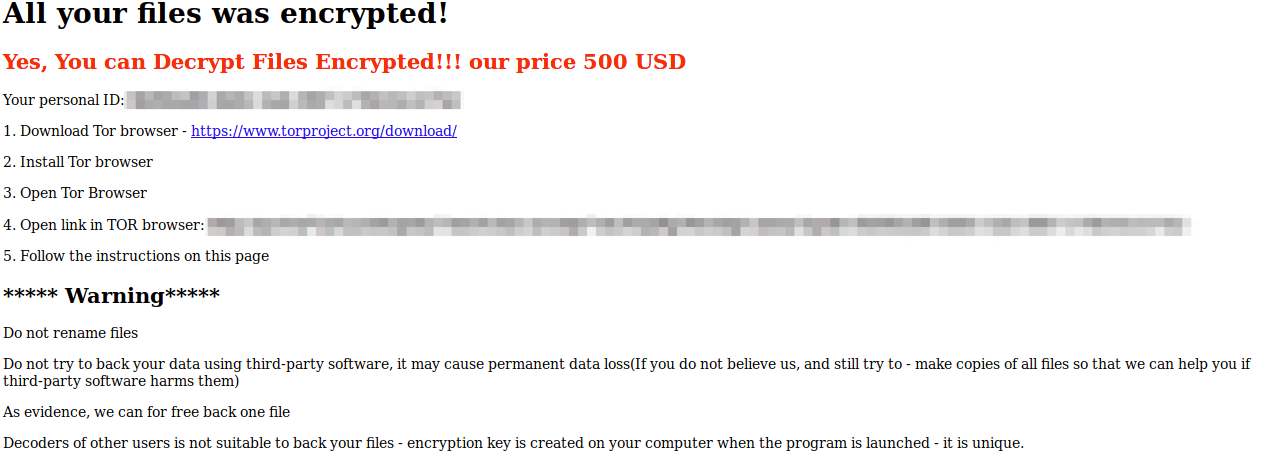This screenshot has width=1273, height=463.
Task: Click the 'Do not rename files' line
Action: tap(71, 333)
